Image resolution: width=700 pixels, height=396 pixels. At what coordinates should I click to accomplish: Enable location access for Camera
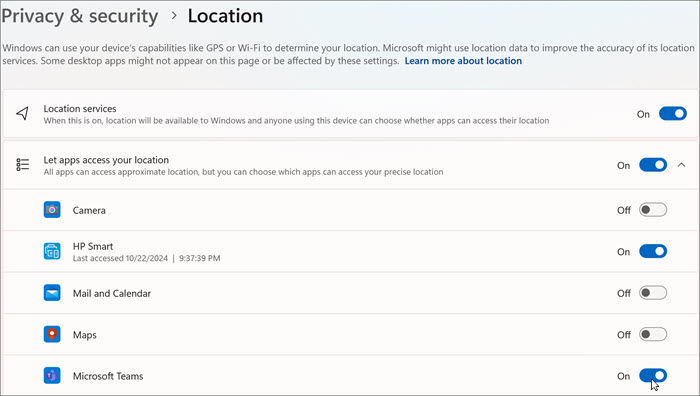tap(653, 209)
